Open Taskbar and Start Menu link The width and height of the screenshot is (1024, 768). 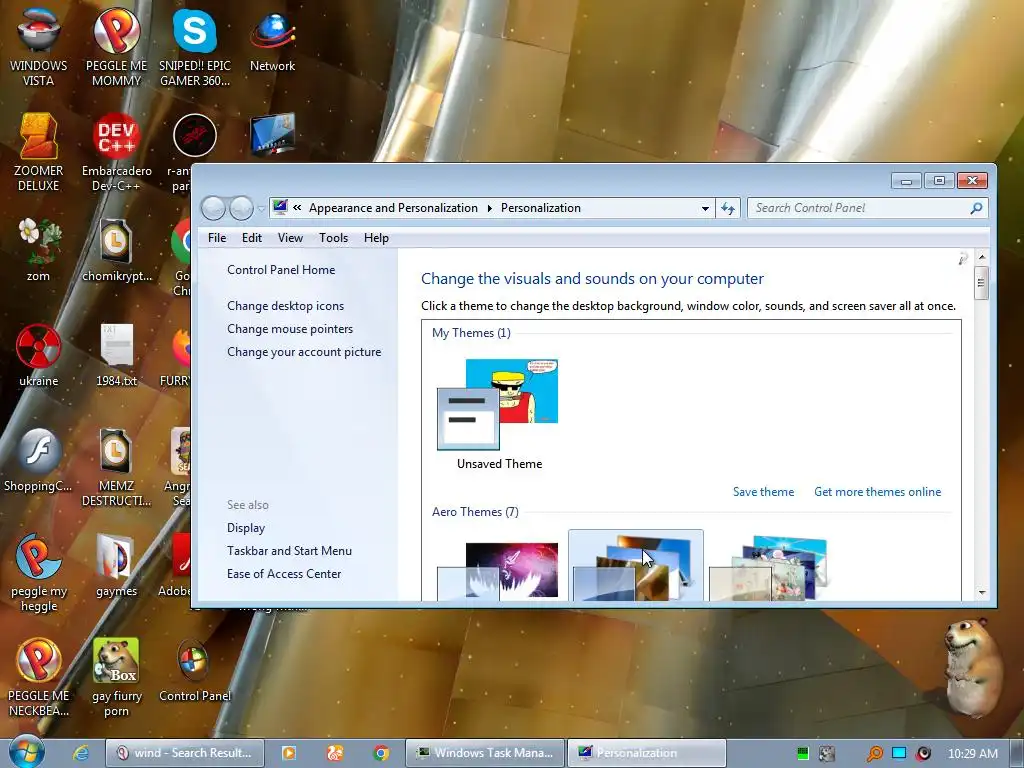pyautogui.click(x=289, y=551)
